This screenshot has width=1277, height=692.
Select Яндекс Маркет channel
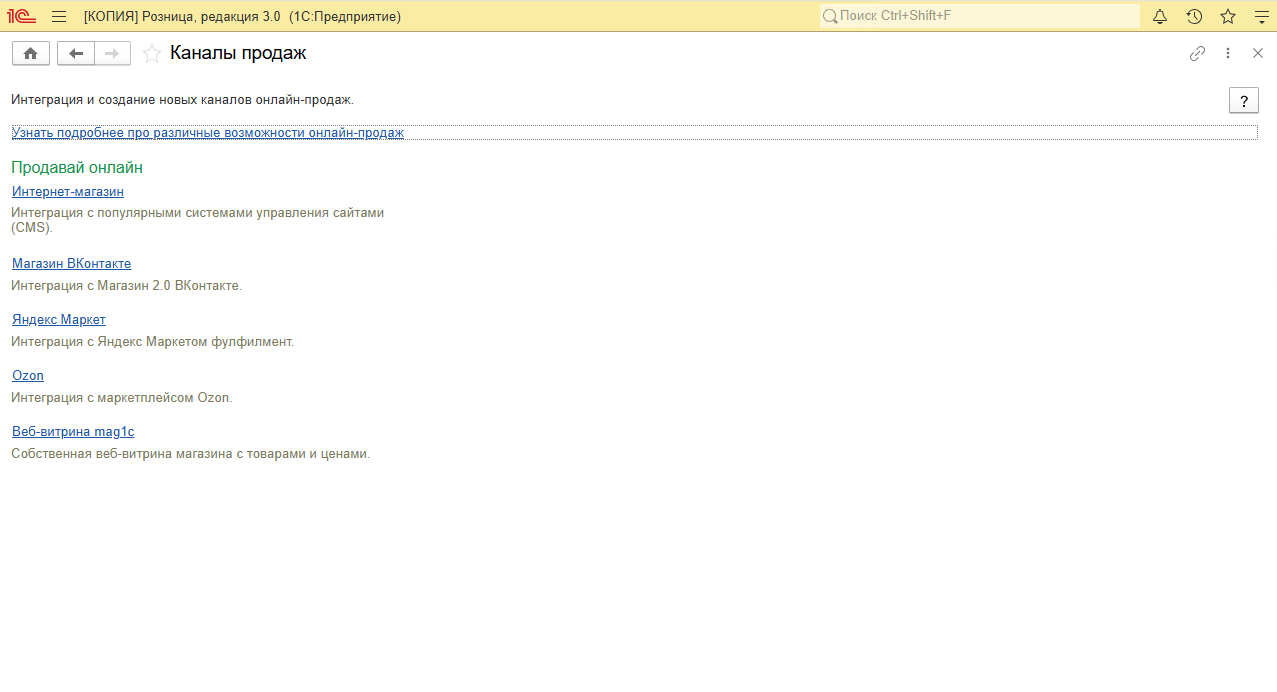coord(58,319)
